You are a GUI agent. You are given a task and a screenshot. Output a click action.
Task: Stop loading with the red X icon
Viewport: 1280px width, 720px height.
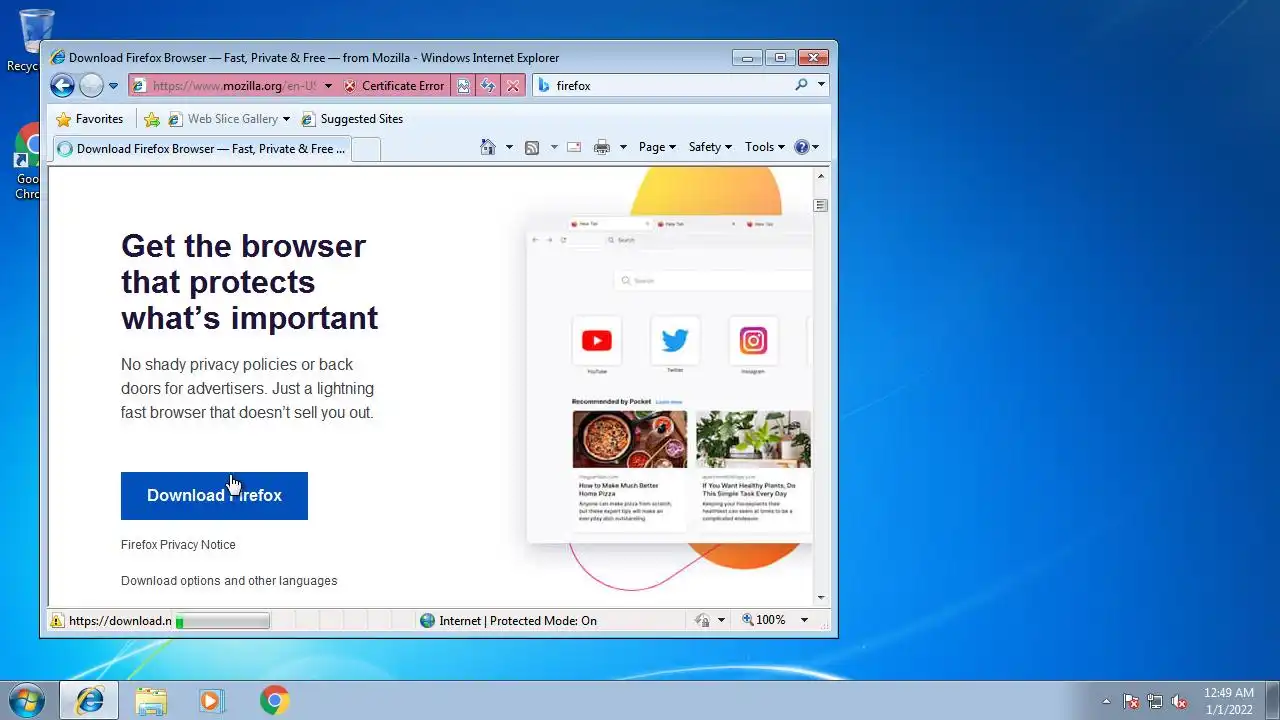point(513,86)
